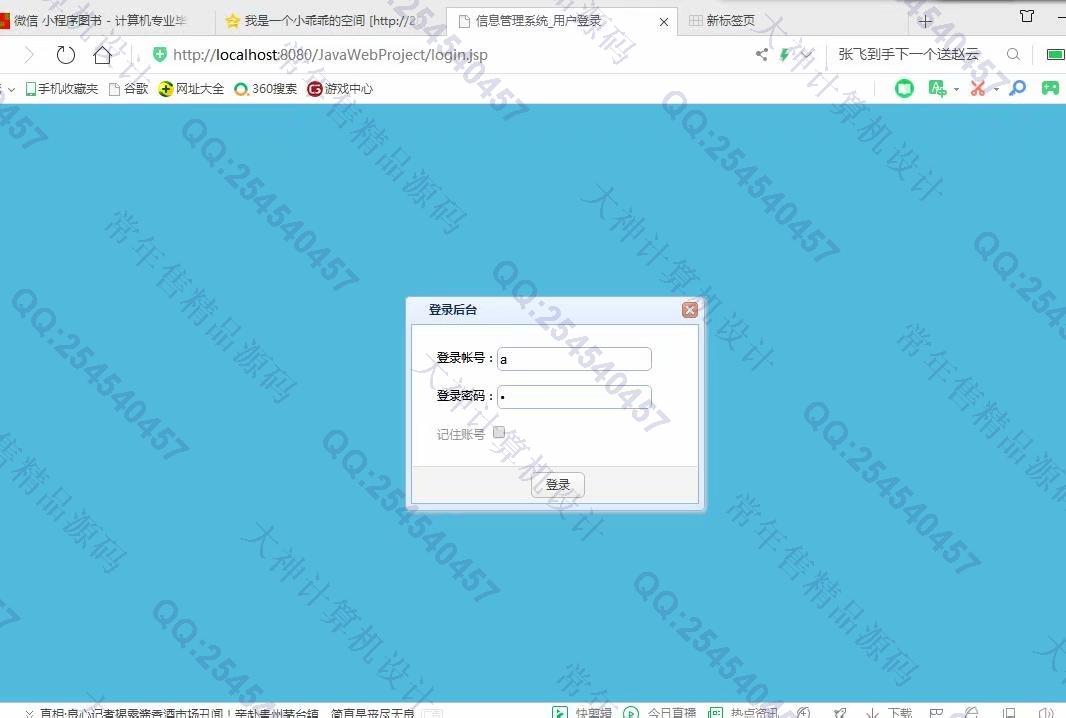Open 今日直播 in the status bar
Image resolution: width=1066 pixels, height=718 pixels.
(659, 713)
